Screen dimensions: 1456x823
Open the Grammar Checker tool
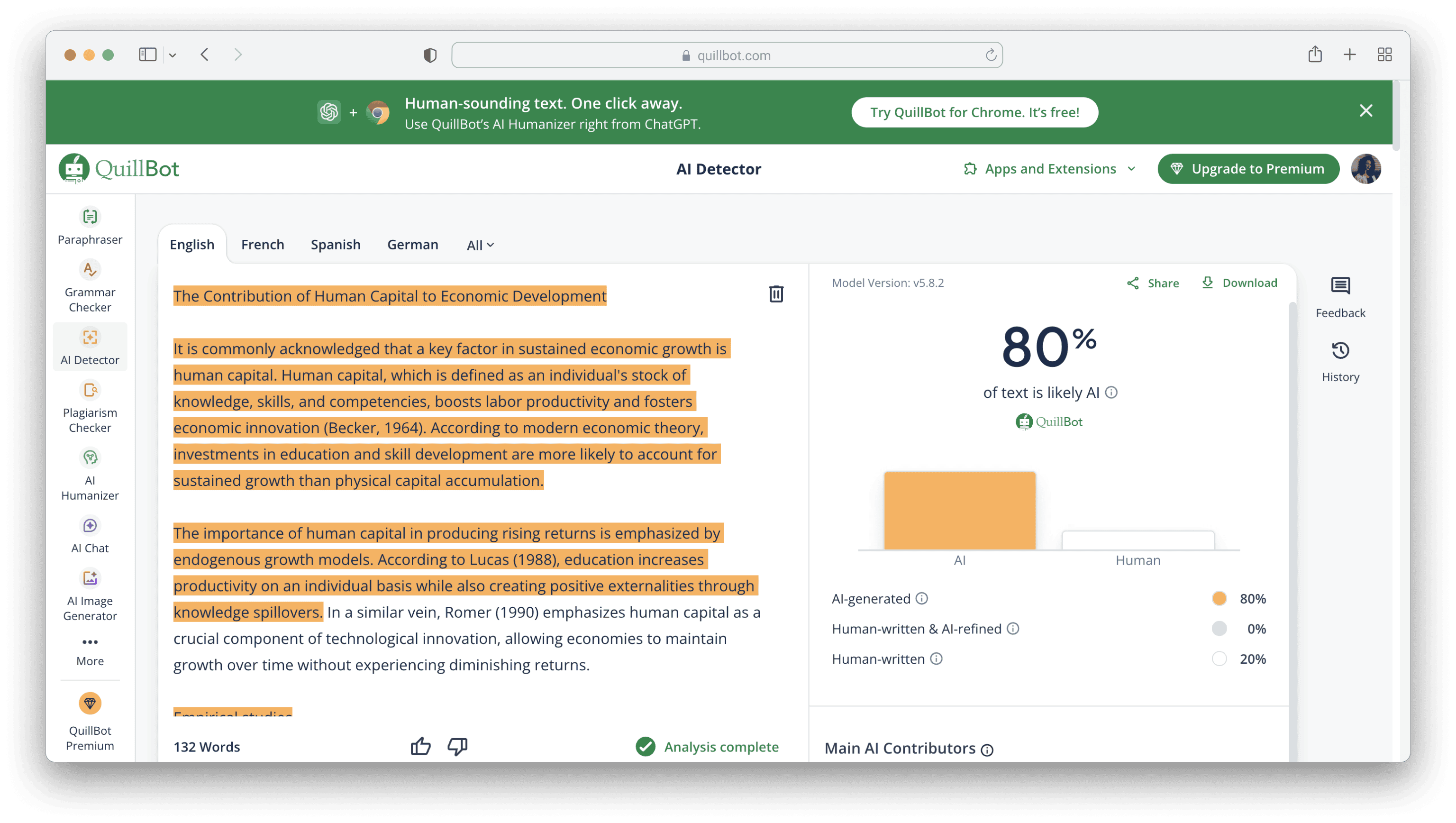point(90,286)
